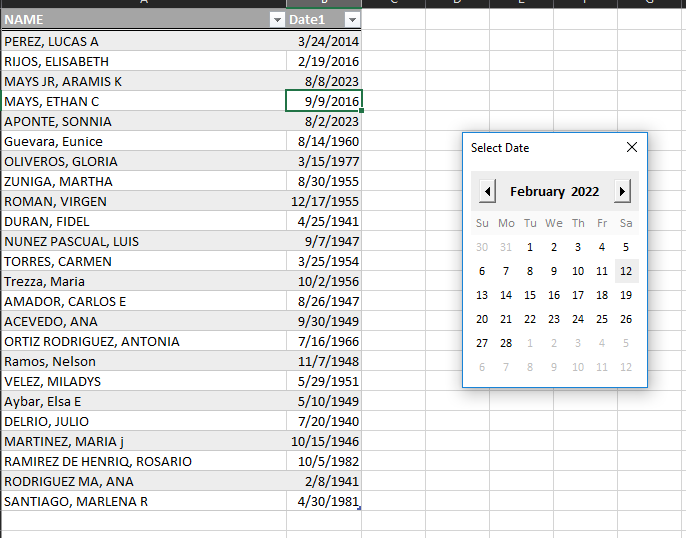The width and height of the screenshot is (686, 538).
Task: Select cell MARTINEZ, MARIA j
Action: (144, 442)
